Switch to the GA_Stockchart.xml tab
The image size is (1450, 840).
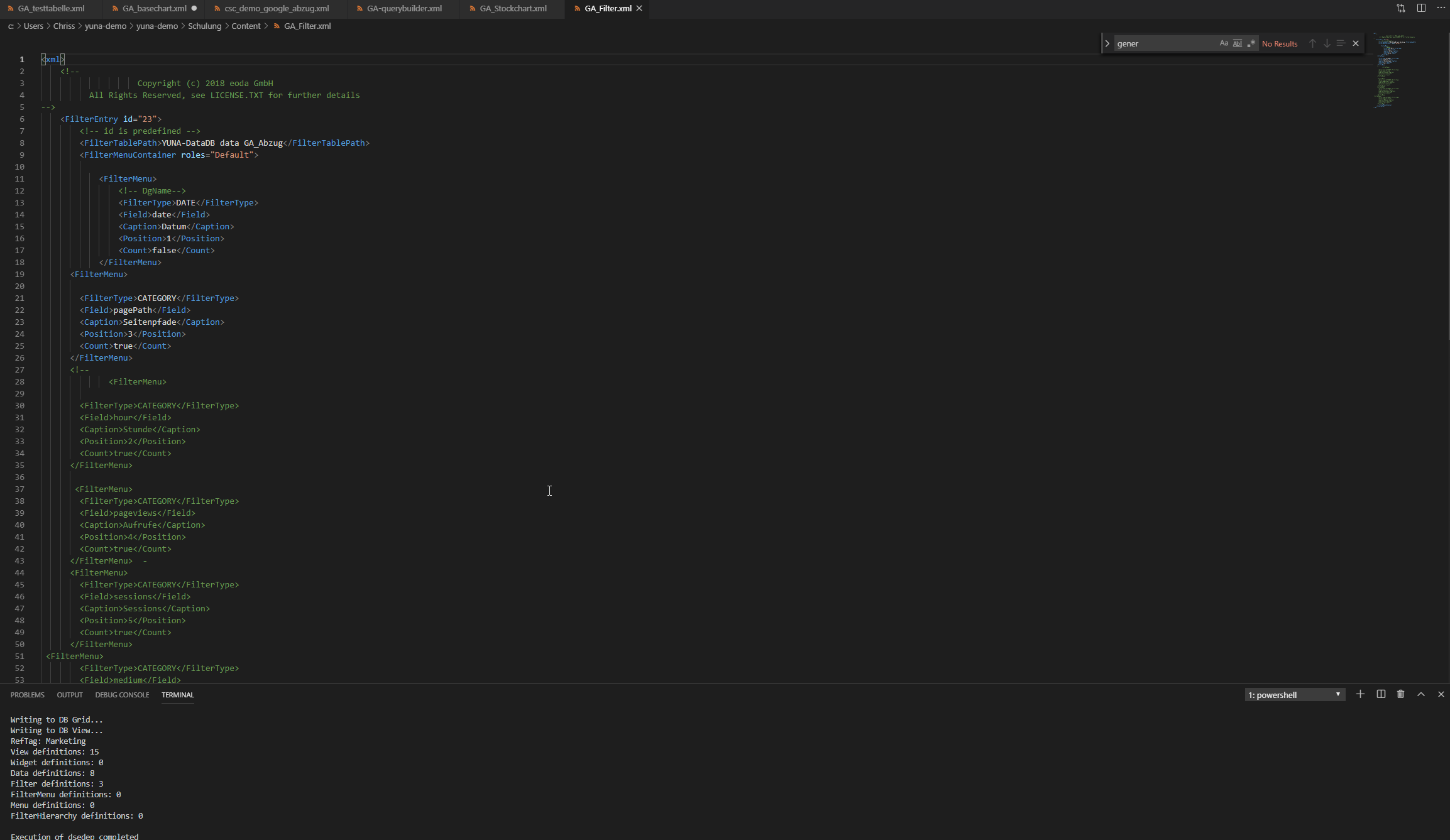[x=513, y=8]
